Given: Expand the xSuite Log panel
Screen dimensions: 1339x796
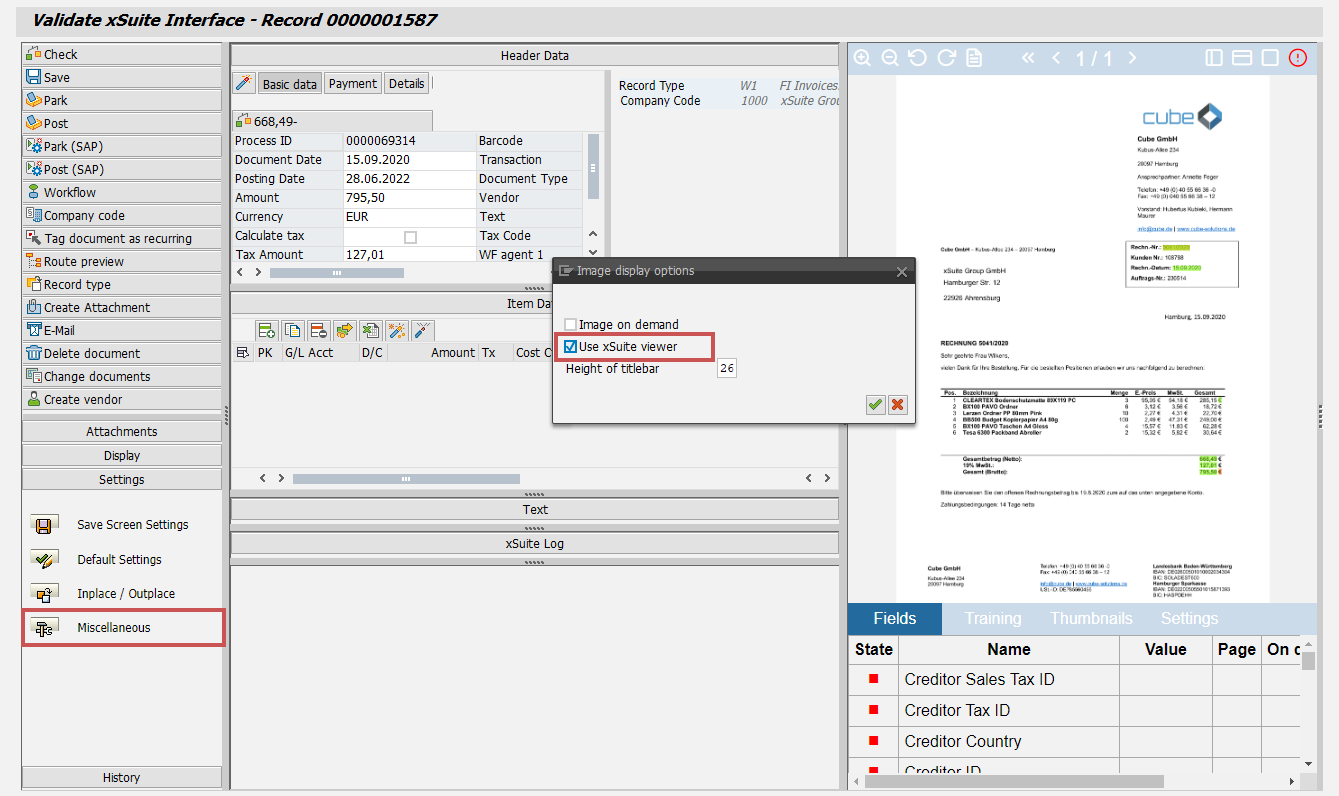Looking at the screenshot, I should 534,543.
